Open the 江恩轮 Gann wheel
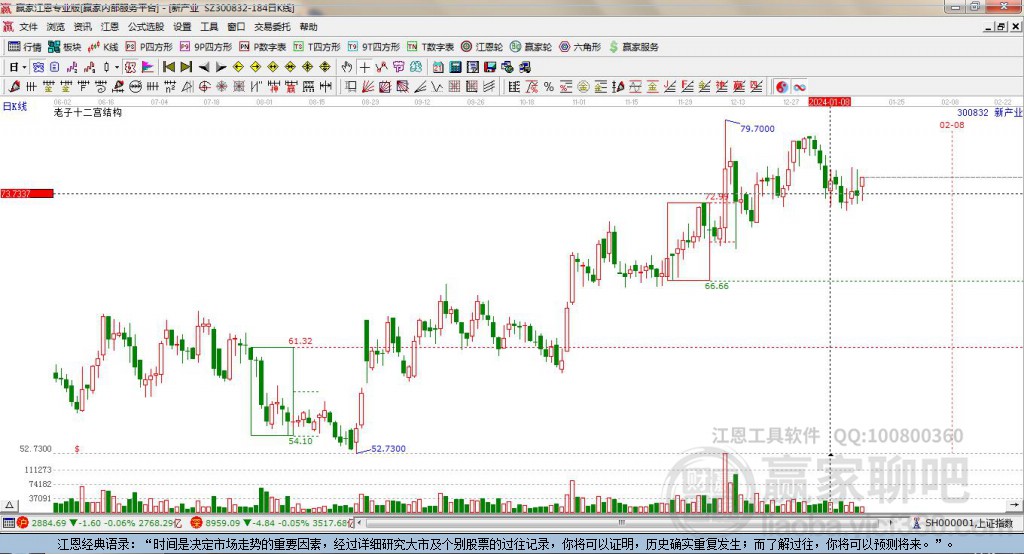This screenshot has height=554, width=1024. [x=482, y=46]
